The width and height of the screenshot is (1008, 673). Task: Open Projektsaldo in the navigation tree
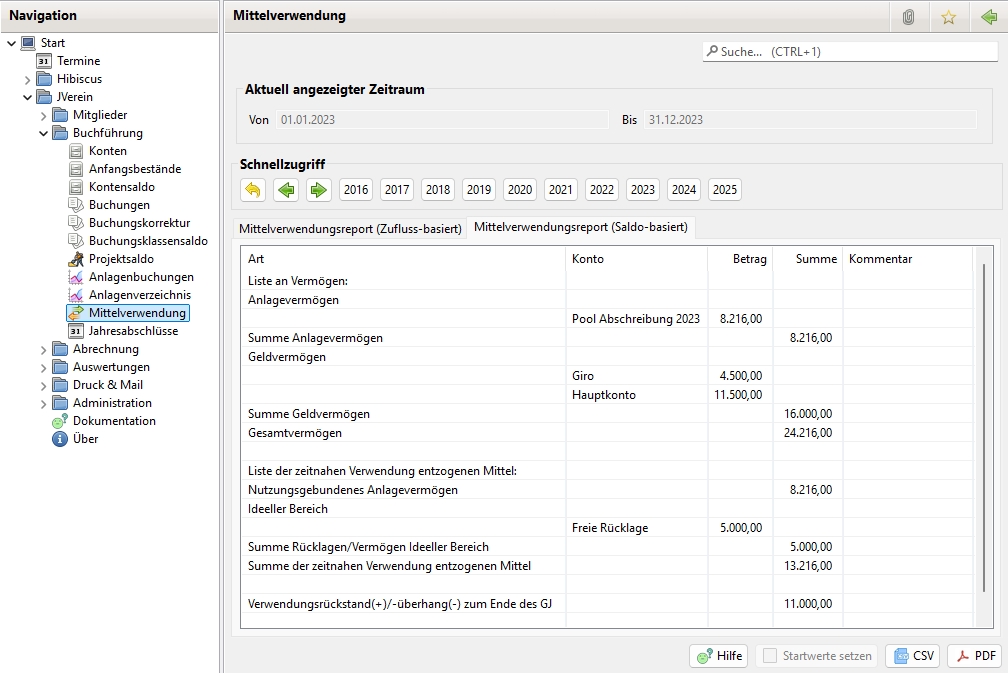tap(120, 259)
